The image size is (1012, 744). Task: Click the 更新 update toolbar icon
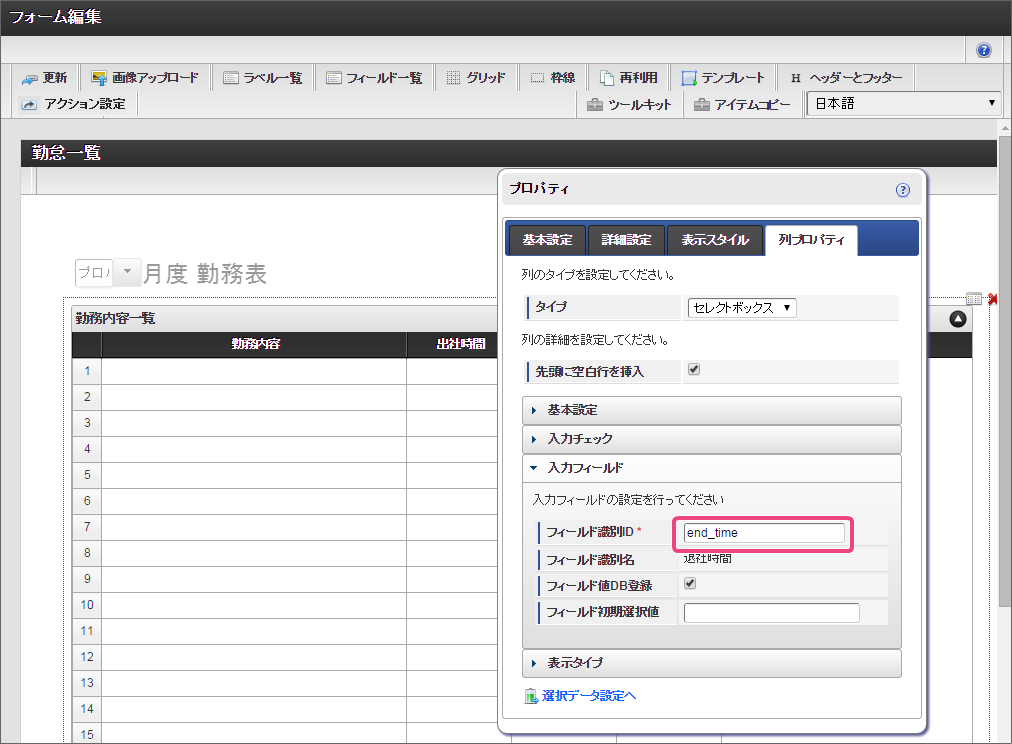(44, 78)
